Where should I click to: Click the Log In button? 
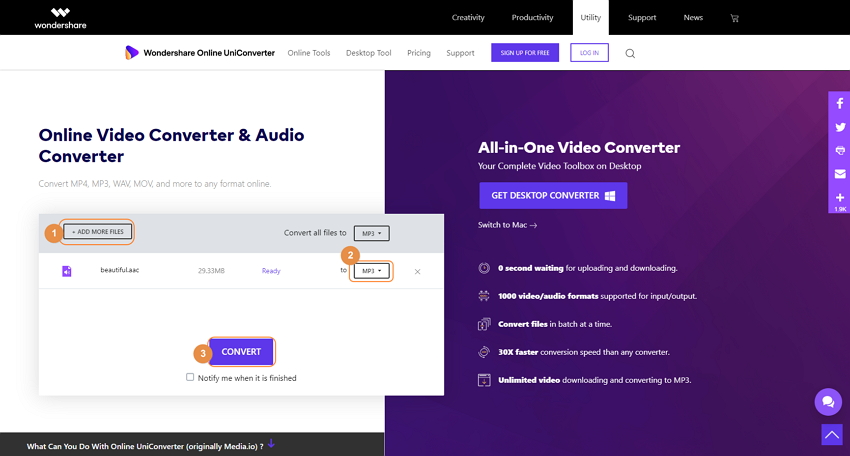coord(589,53)
